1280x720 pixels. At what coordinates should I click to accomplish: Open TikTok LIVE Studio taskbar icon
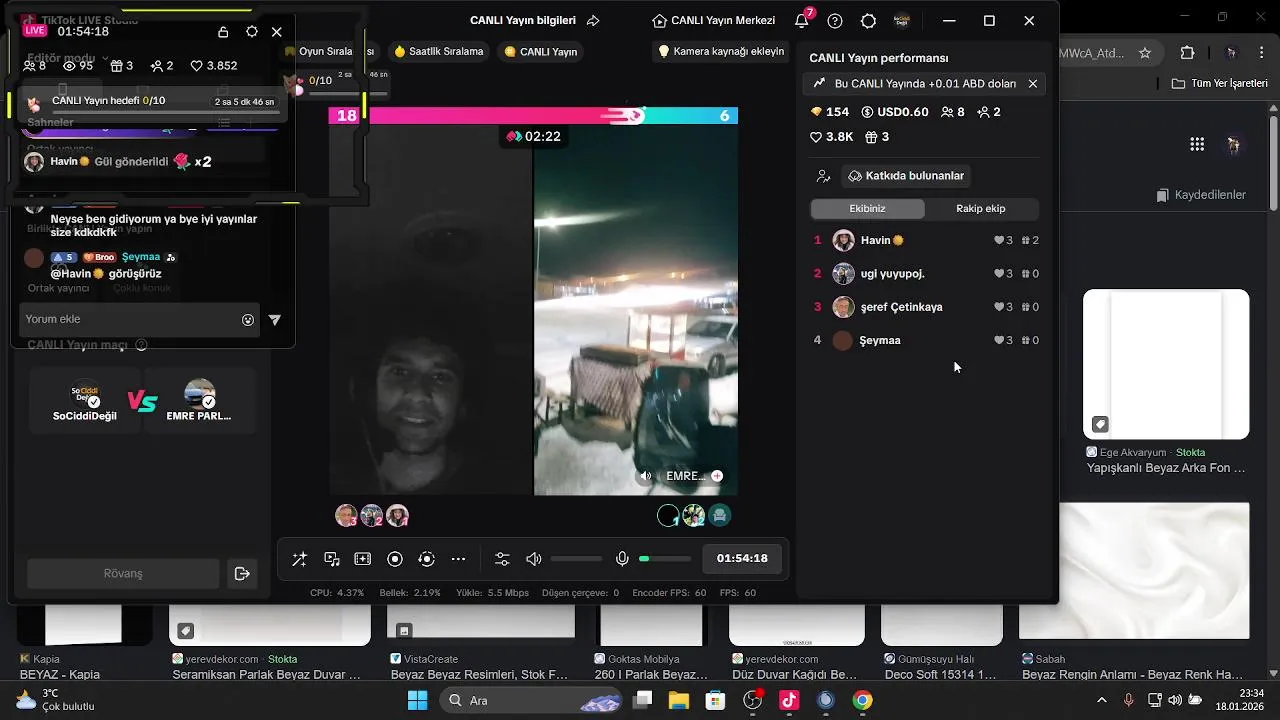click(x=789, y=701)
